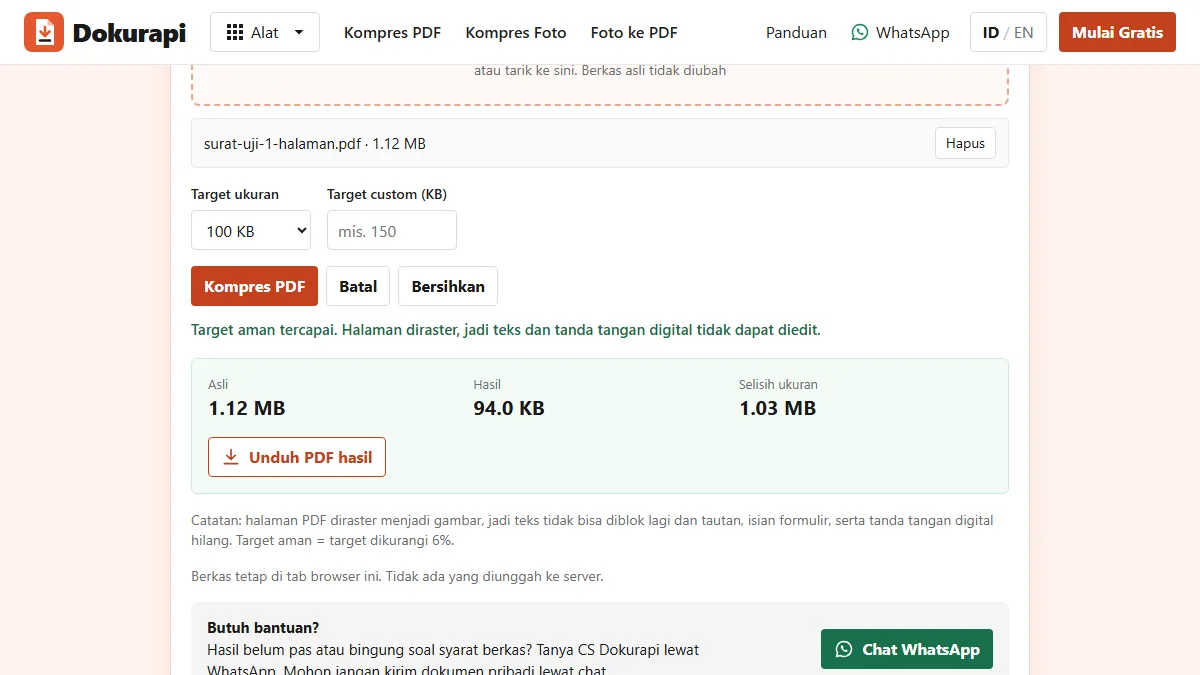Screen dimensions: 1200x675
Task: Click Unduh PDF hasil label text
Action: [310, 457]
